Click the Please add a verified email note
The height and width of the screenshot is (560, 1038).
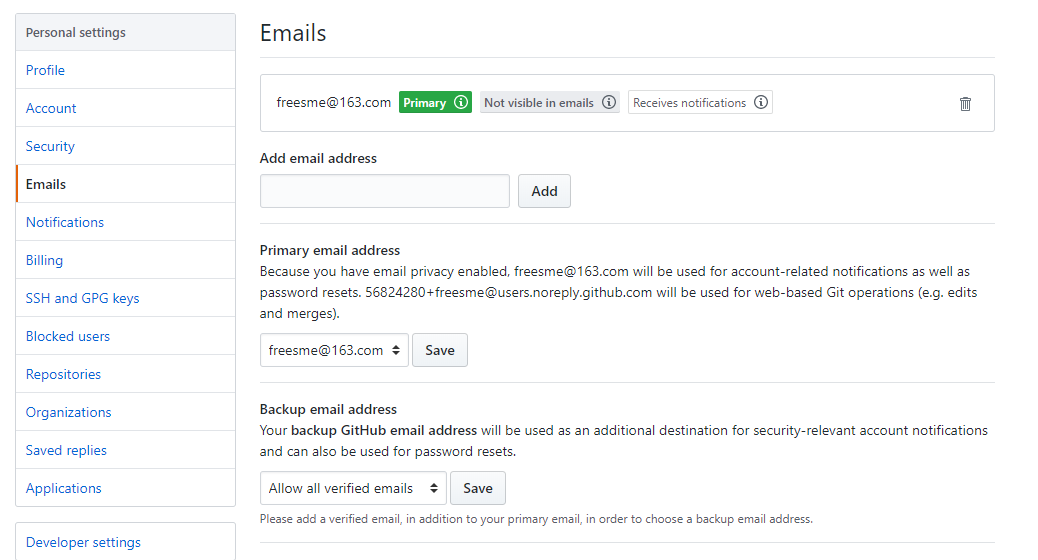[x=536, y=519]
